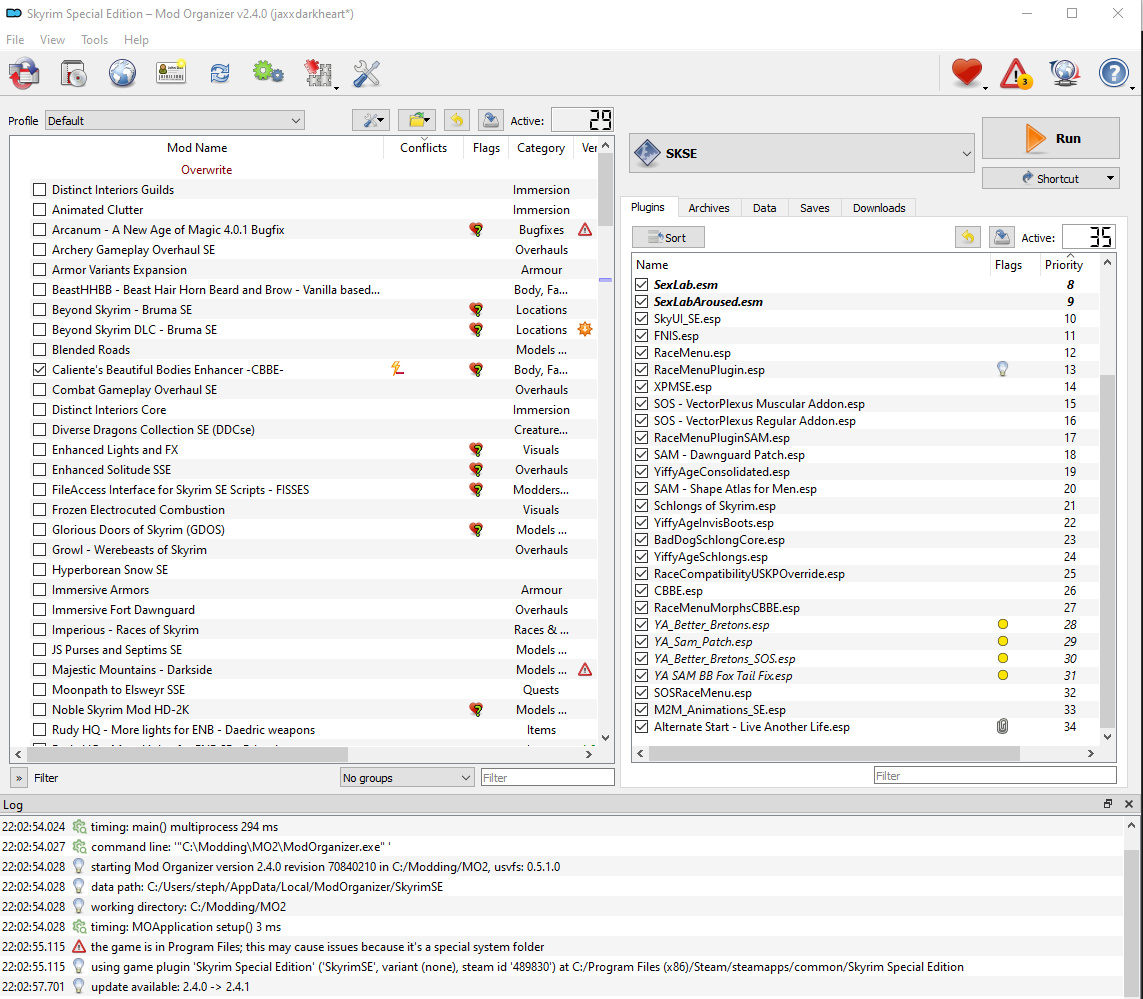Uncheck CBBE.esp plugin checkbox
The image size is (1143, 999).
[x=641, y=591]
